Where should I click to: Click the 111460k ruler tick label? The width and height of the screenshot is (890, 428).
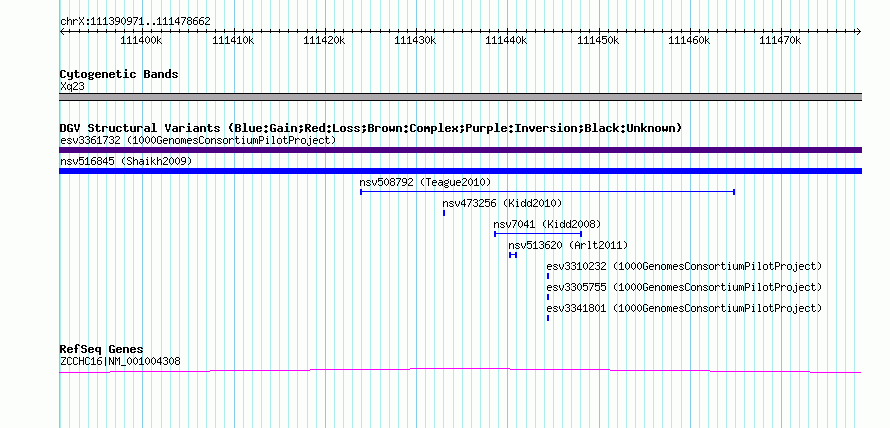[x=689, y=40]
